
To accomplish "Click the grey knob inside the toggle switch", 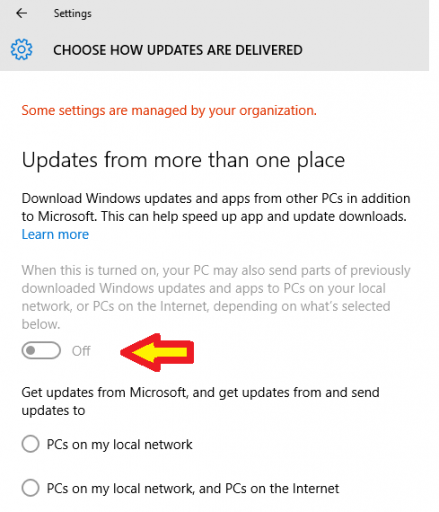I will tap(31, 350).
